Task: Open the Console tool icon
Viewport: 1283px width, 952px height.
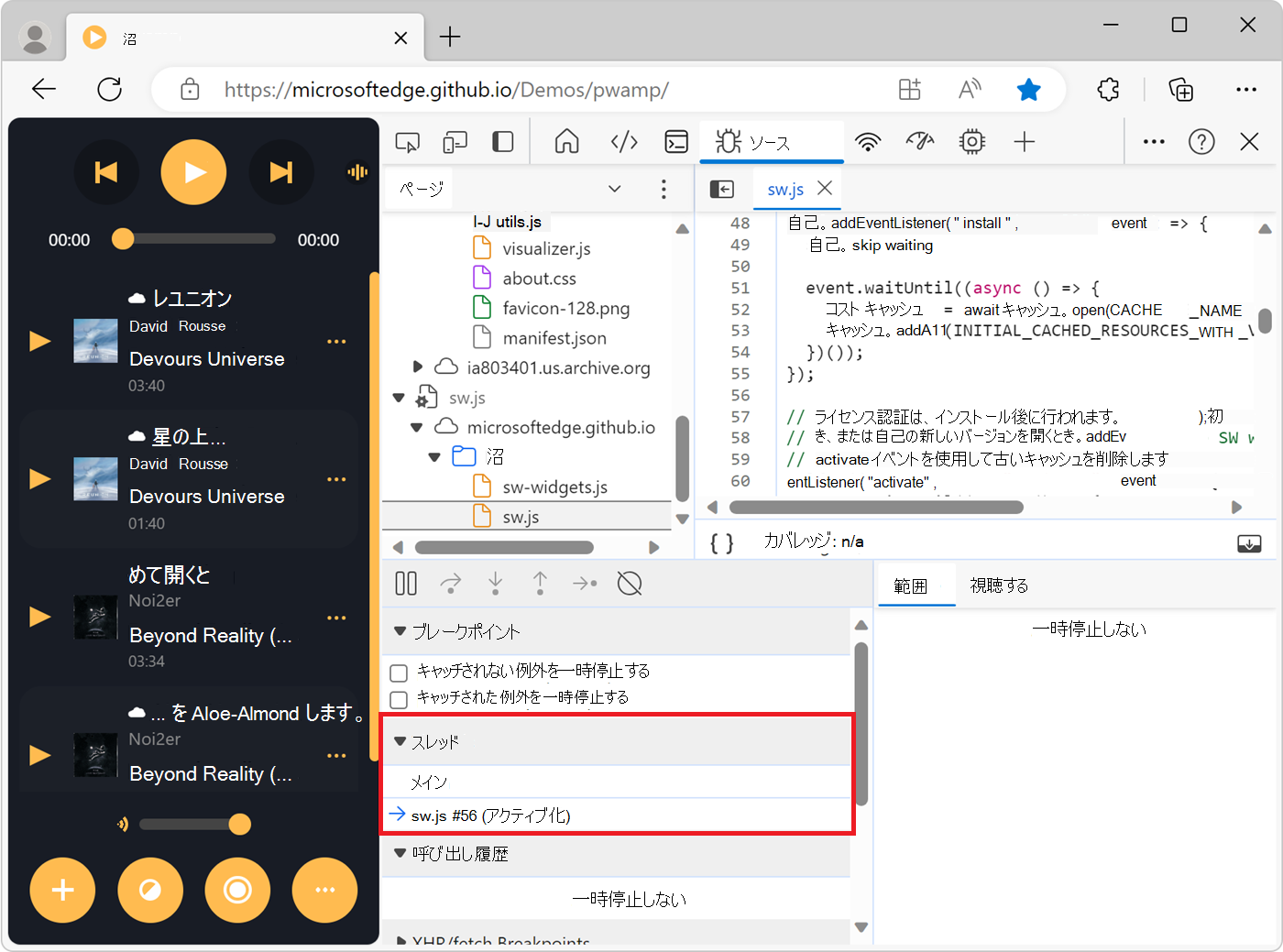Action: pyautogui.click(x=676, y=142)
